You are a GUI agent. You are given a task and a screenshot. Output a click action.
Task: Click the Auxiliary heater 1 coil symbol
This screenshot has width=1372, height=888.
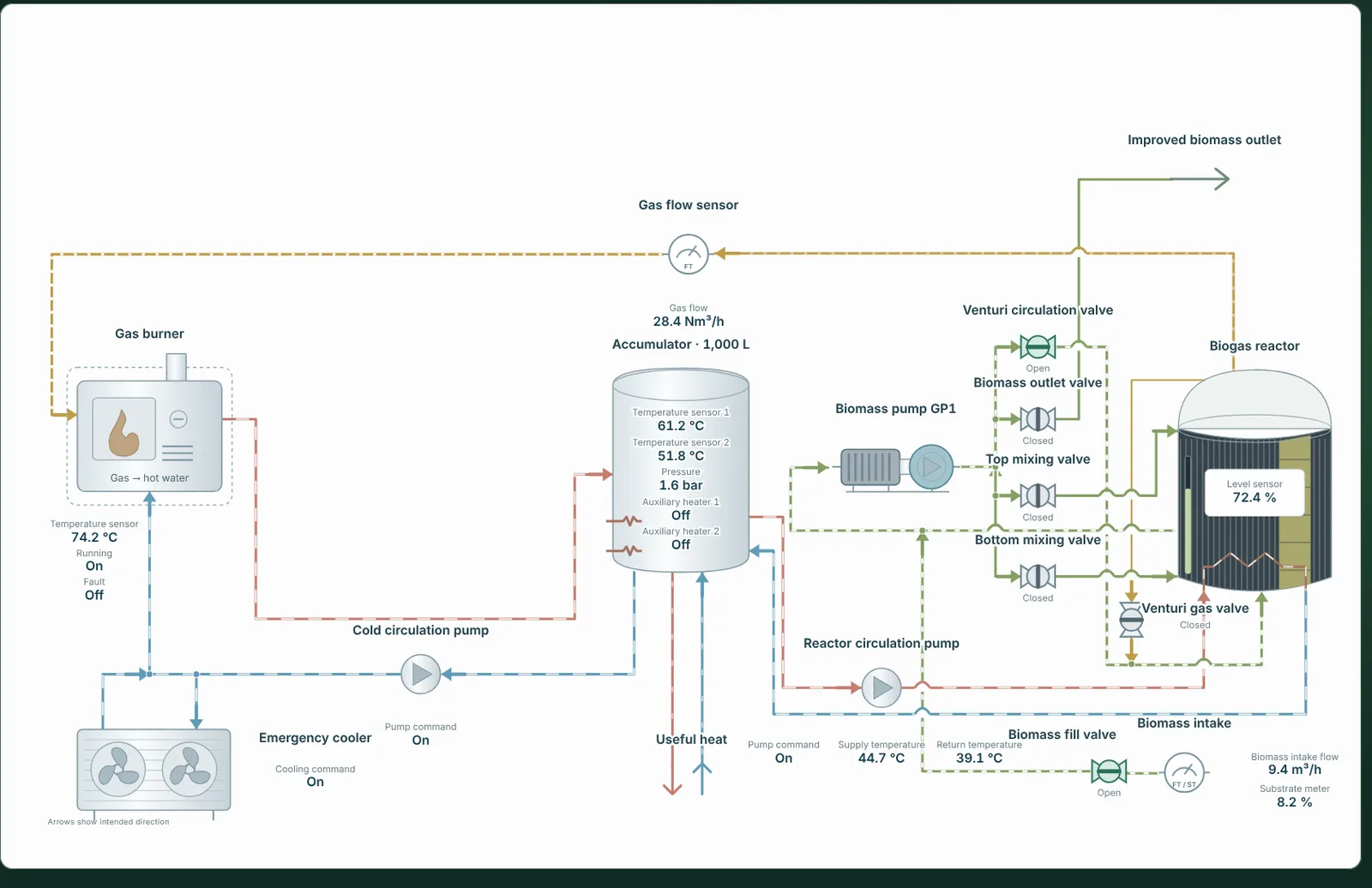click(624, 520)
